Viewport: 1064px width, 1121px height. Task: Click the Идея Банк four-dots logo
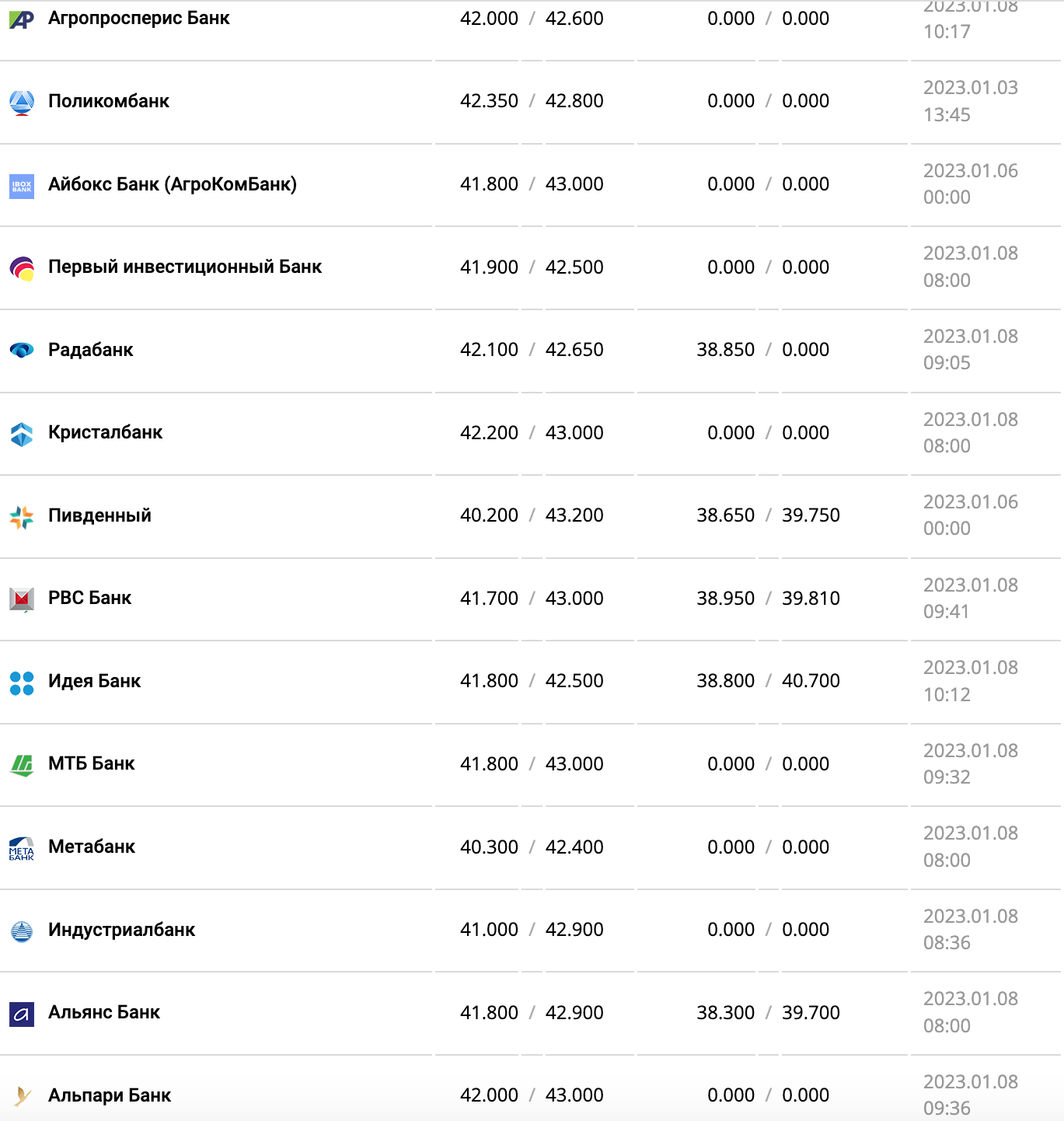(x=22, y=683)
